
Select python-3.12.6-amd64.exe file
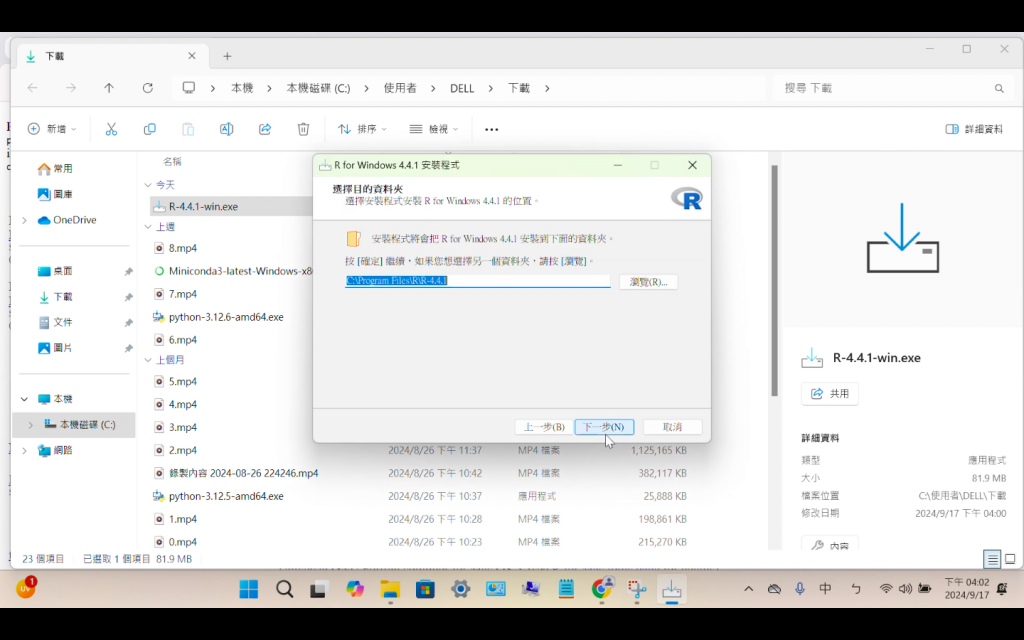[226, 317]
